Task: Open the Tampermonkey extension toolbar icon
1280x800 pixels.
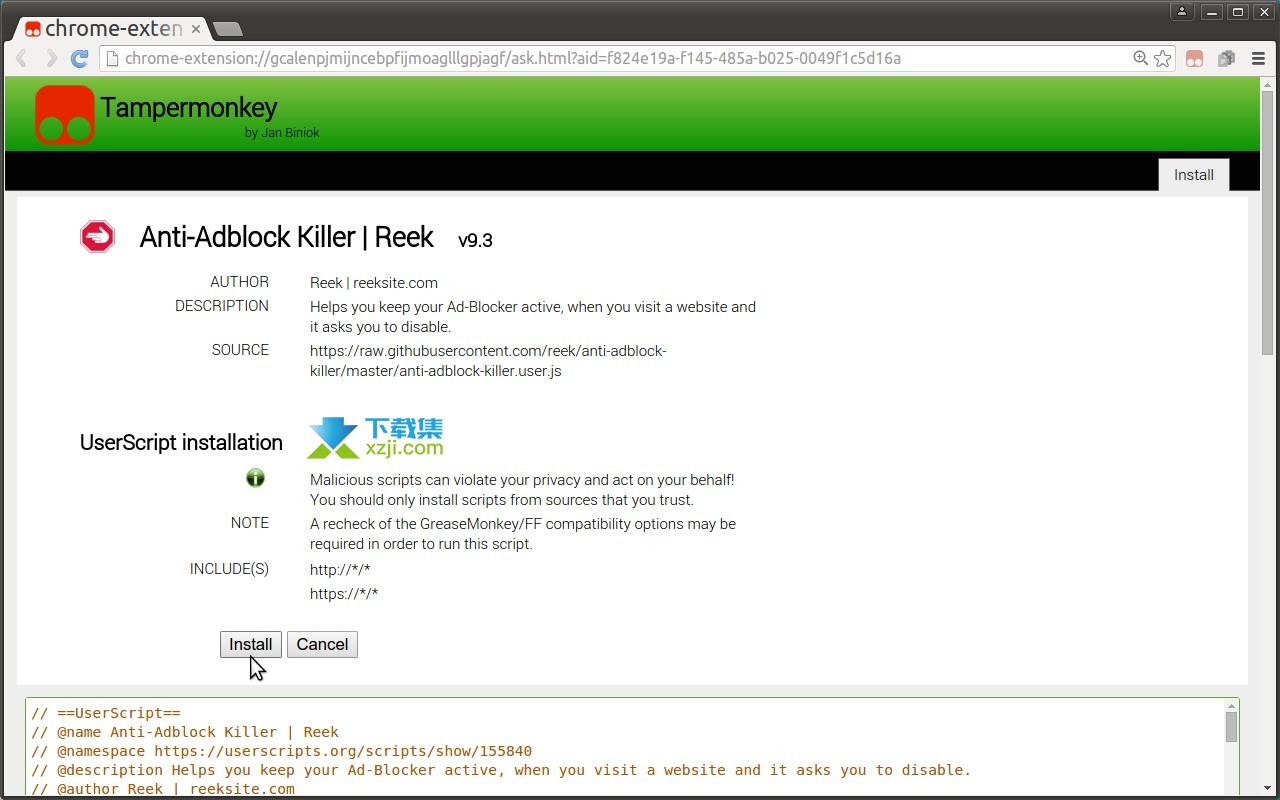Action: point(1194,59)
